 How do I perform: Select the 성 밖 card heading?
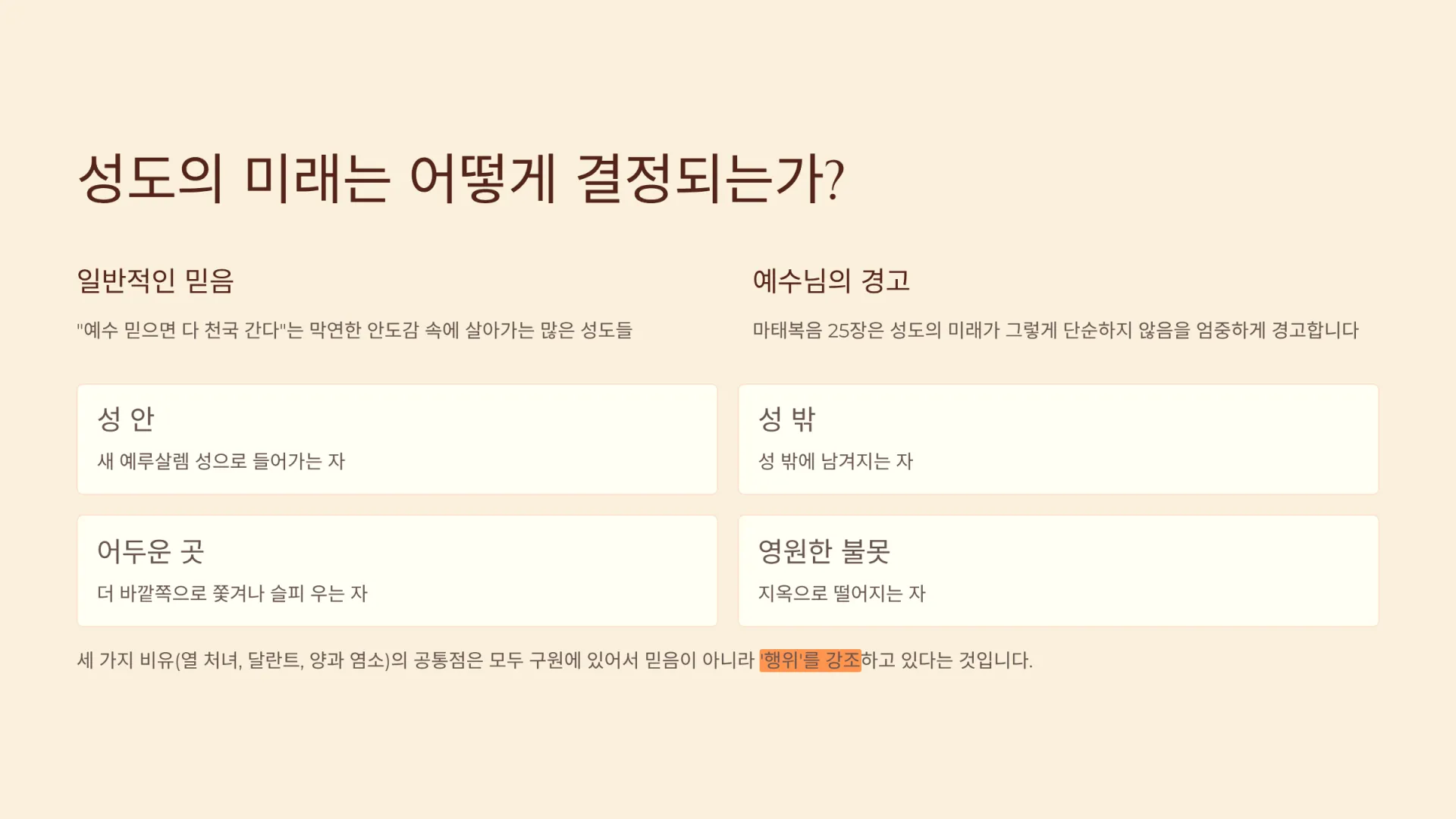pyautogui.click(x=787, y=419)
